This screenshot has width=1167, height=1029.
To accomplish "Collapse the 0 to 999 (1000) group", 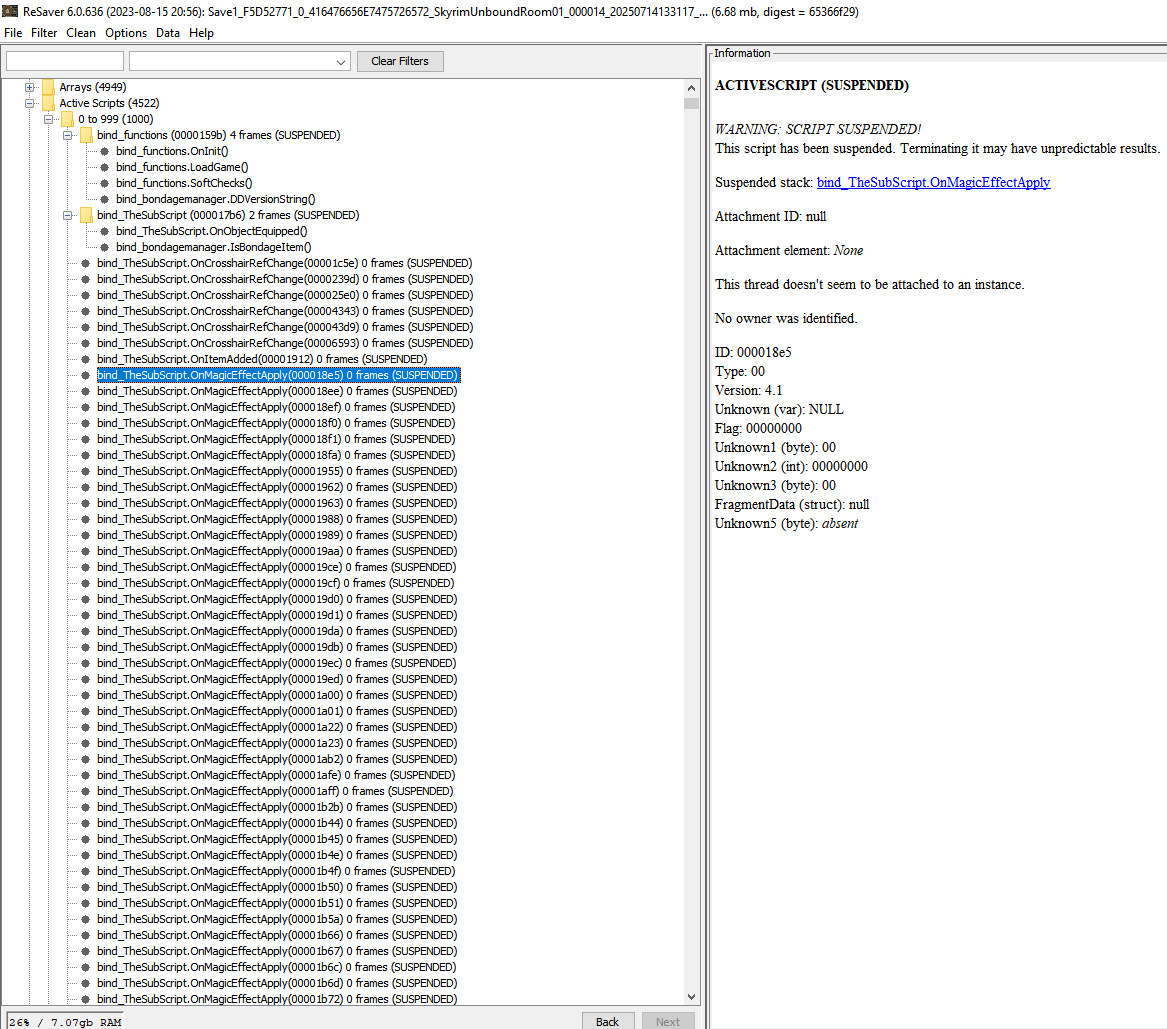I will [48, 119].
